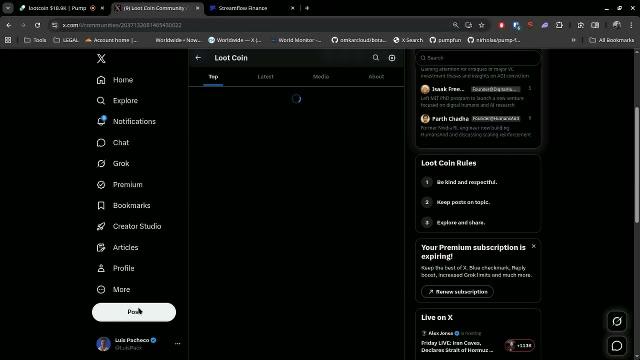Image resolution: width=640 pixels, height=360 pixels.
Task: Click the Luis Pacheco avatar
Action: (103, 344)
